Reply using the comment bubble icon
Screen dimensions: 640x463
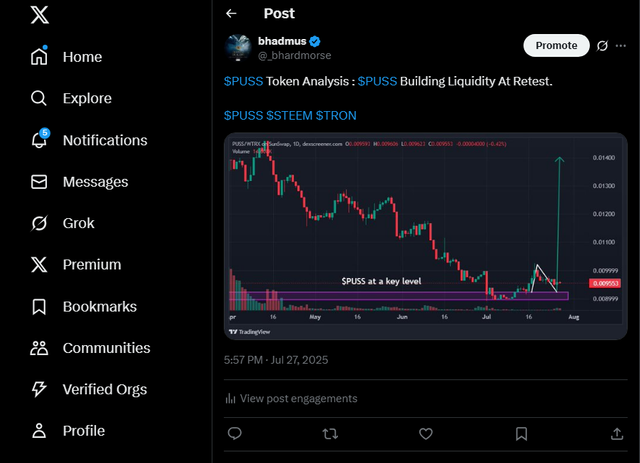tap(235, 433)
